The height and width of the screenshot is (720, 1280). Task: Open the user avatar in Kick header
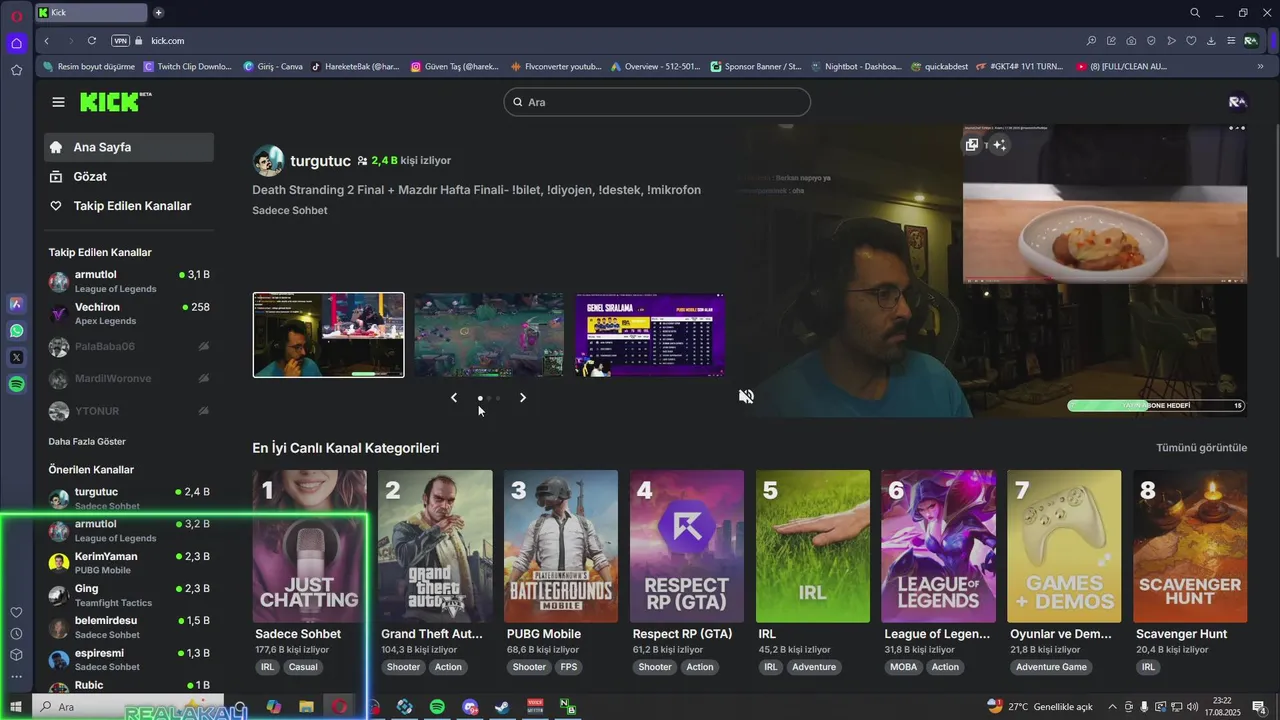click(1238, 102)
